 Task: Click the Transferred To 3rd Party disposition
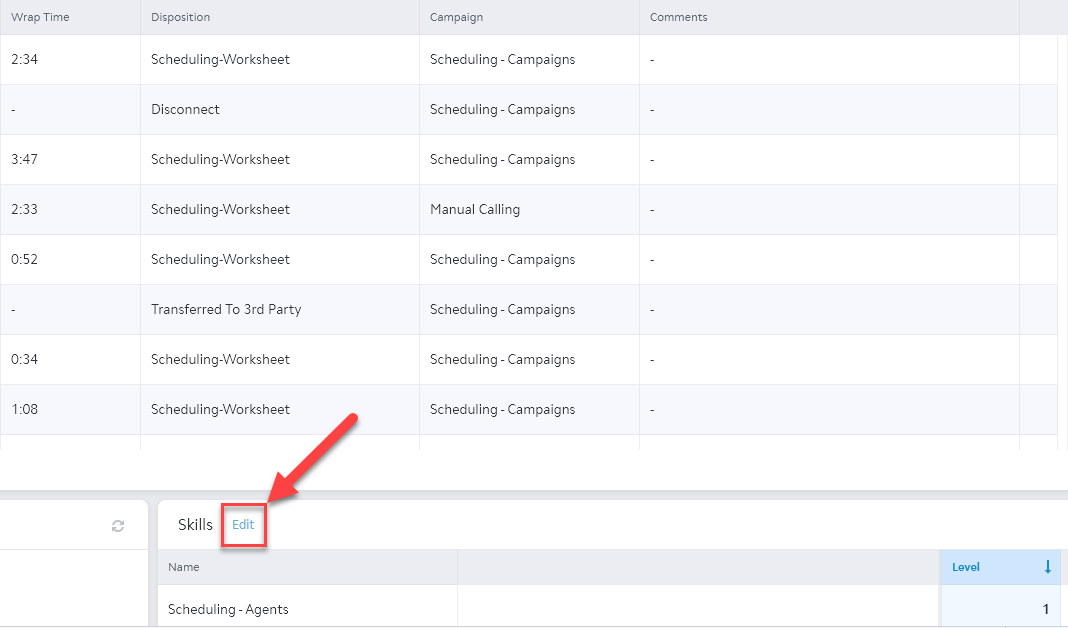pyautogui.click(x=226, y=309)
